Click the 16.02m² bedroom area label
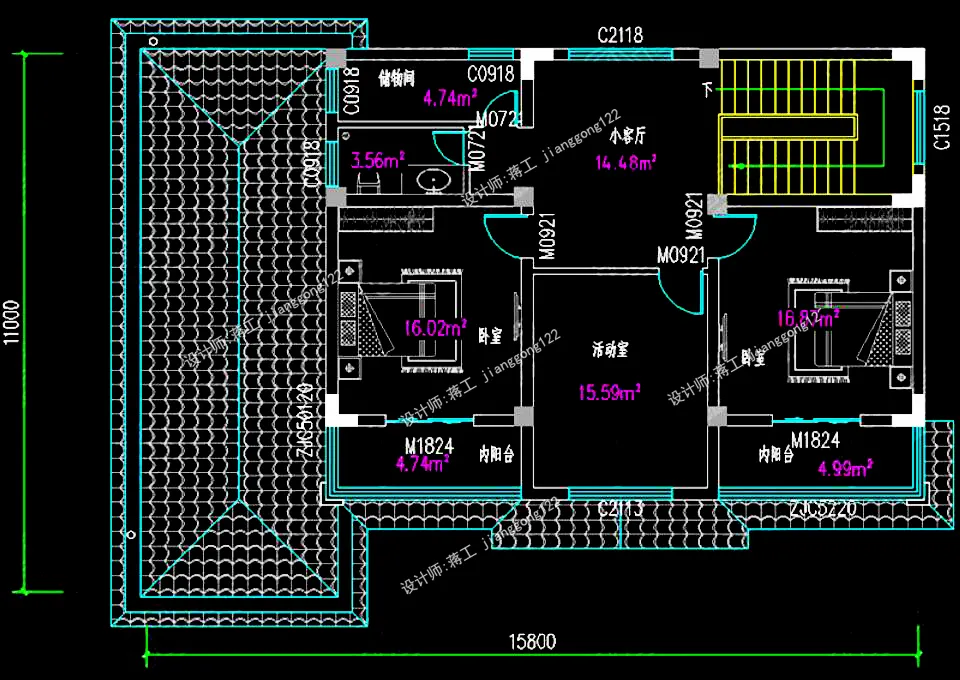The image size is (960, 680). click(x=435, y=328)
